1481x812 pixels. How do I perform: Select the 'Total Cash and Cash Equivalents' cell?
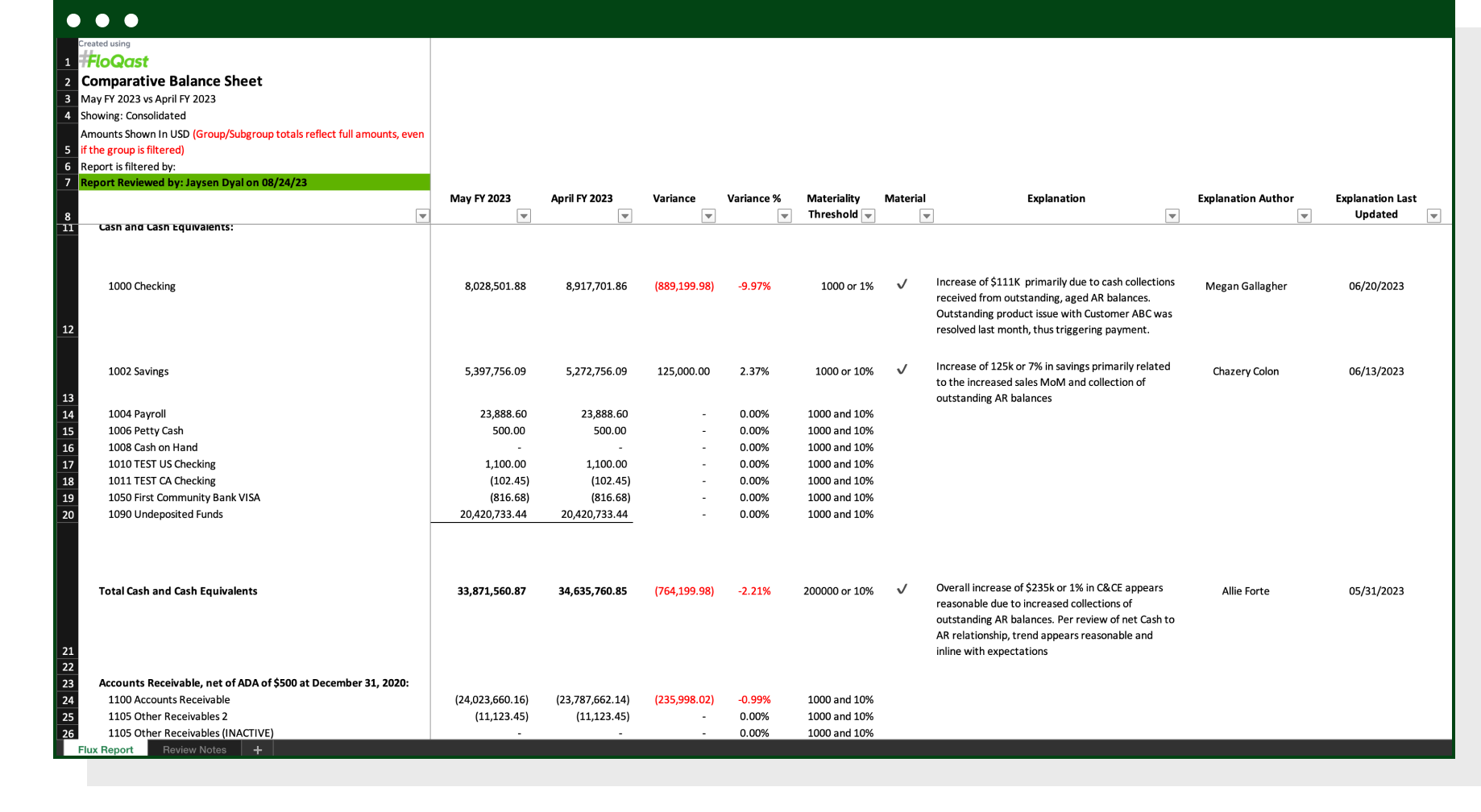click(x=178, y=591)
